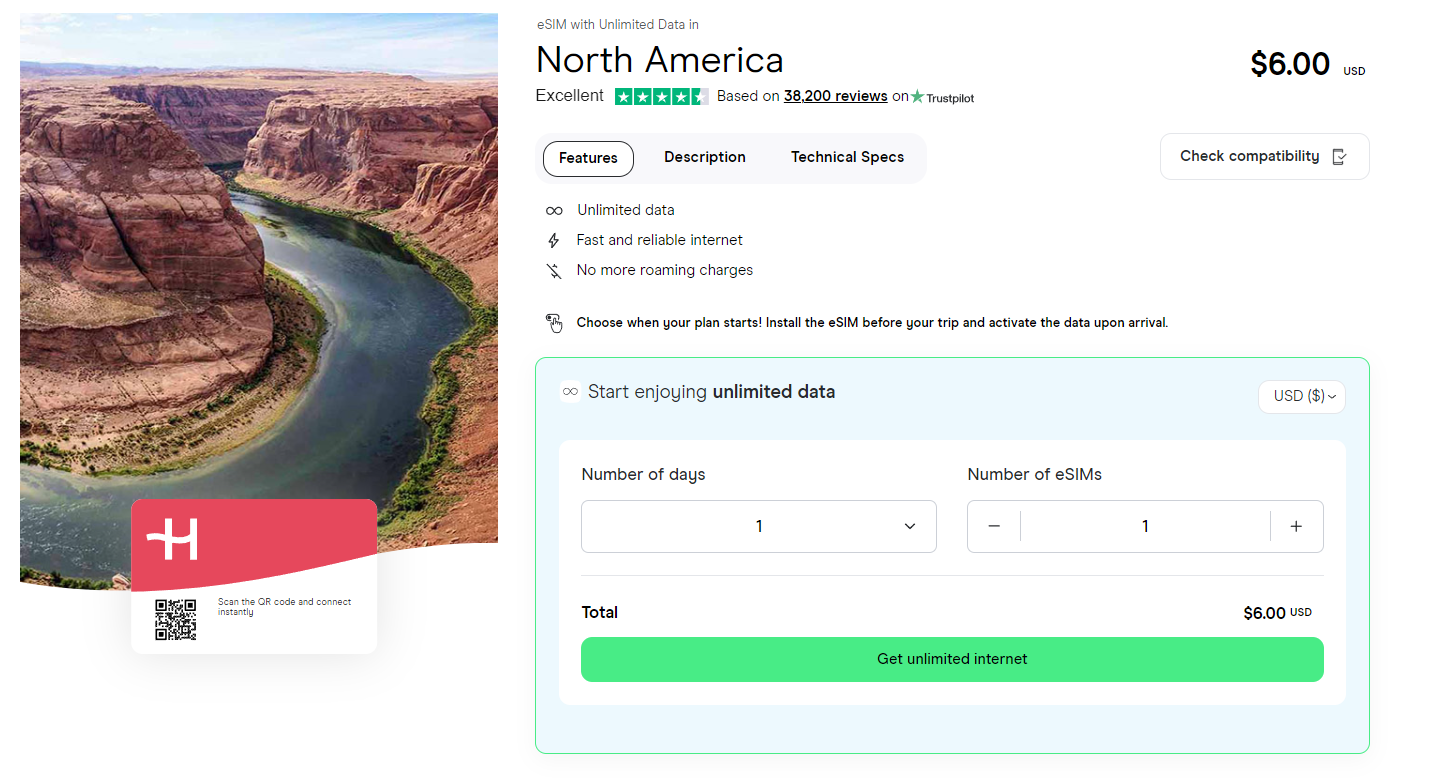This screenshot has width=1451, height=780.
Task: Decrease eSIM count with minus control
Action: tap(994, 526)
